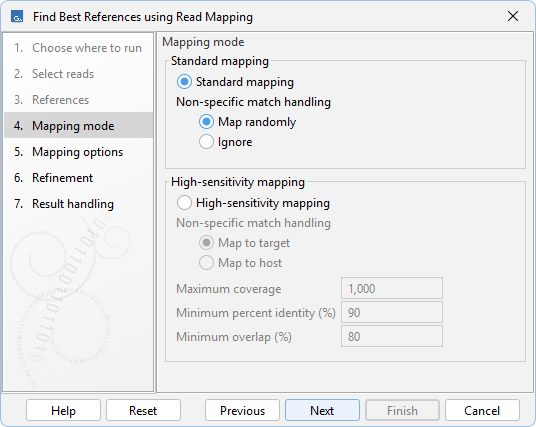Click the Mapping mode heading text

pyautogui.click(x=203, y=42)
